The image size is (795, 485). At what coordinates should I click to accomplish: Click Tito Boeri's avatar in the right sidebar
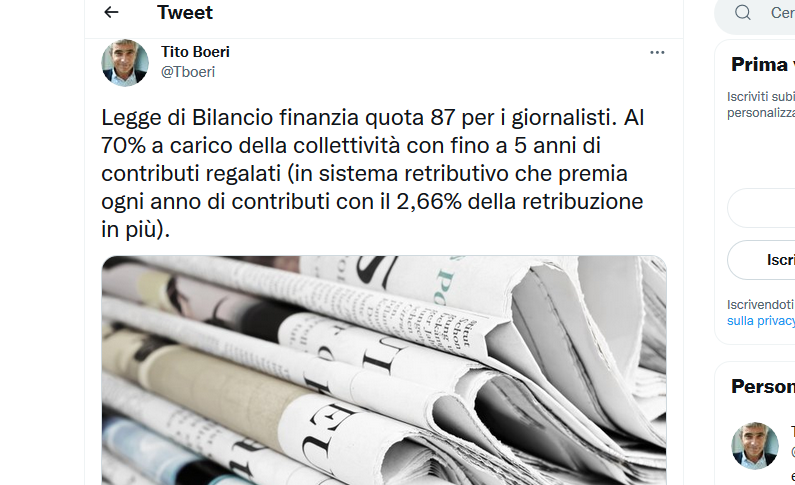pos(755,445)
